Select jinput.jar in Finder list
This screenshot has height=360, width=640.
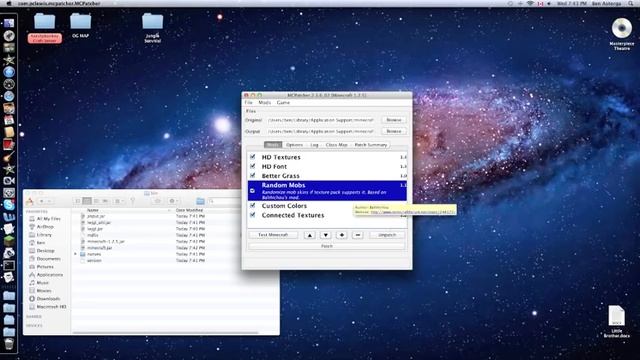[96, 216]
